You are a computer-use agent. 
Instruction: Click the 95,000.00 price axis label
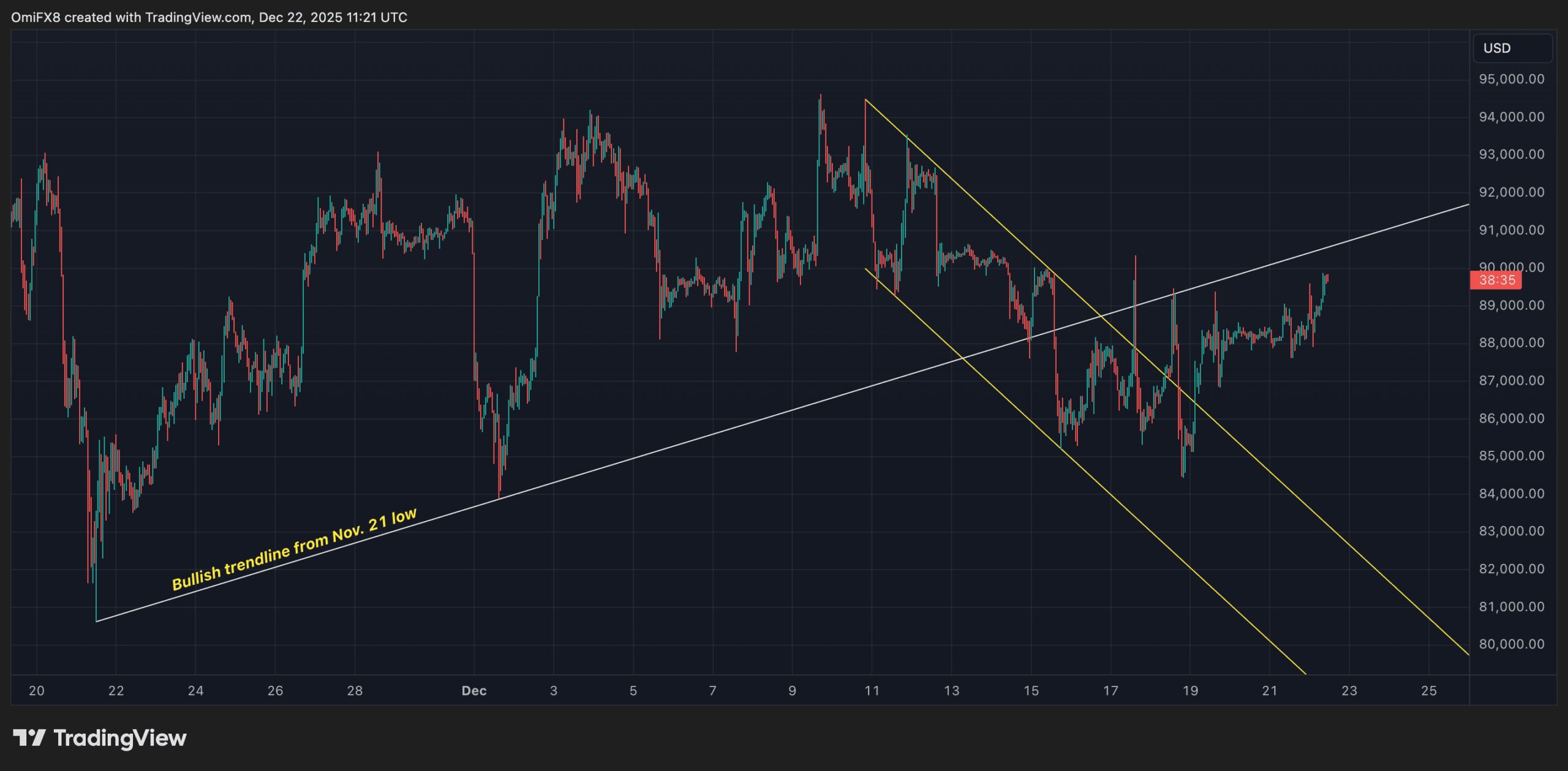(1511, 79)
